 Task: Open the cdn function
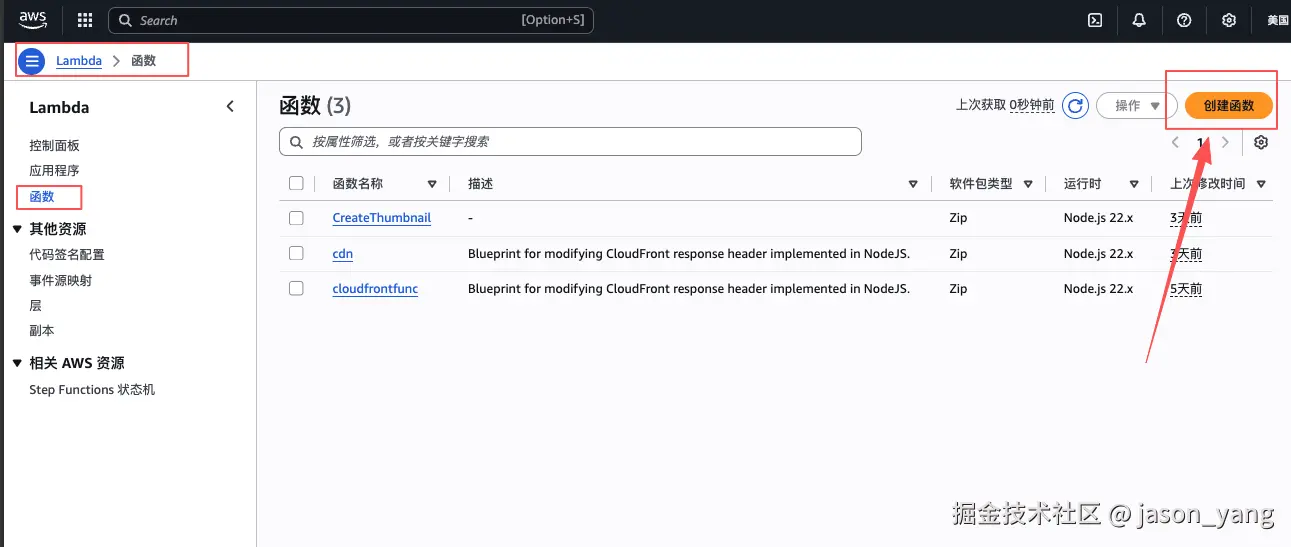(343, 253)
